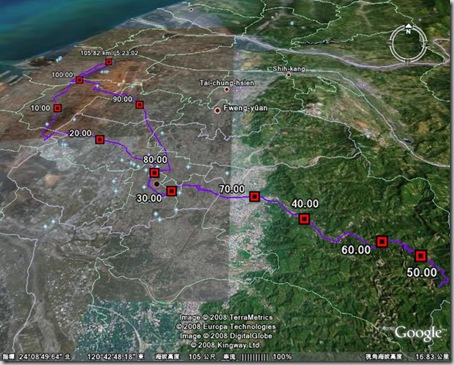Image resolution: width=454 pixels, height=365 pixels.
Task: Click the 30.00 km red square marker
Action: point(171,191)
